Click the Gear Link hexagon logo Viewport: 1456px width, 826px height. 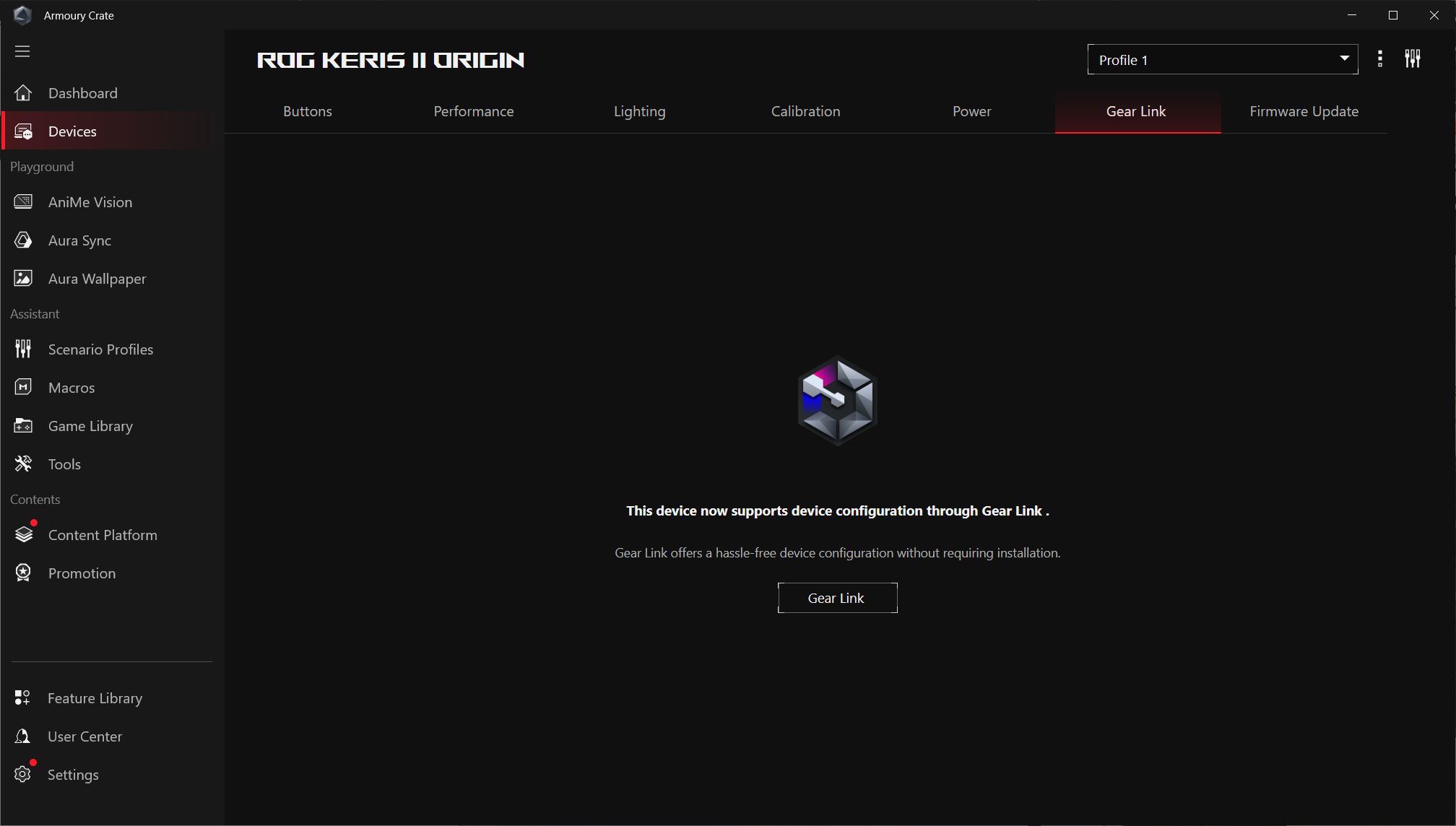838,401
